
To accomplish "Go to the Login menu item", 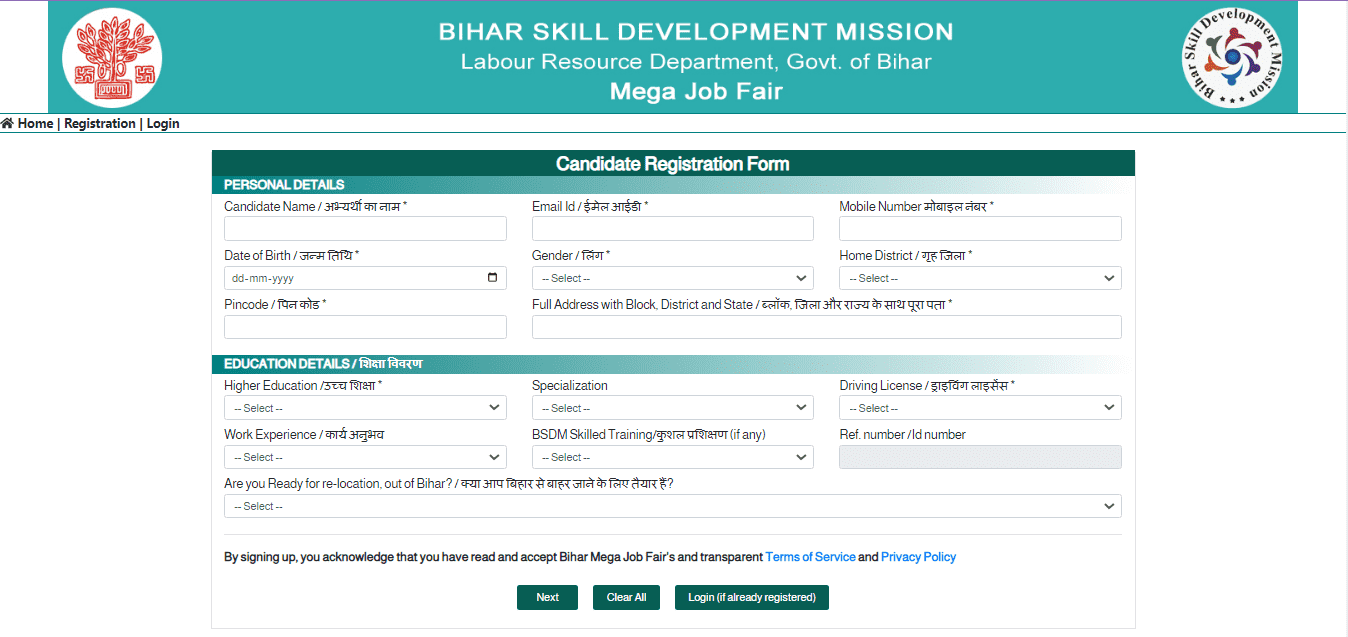I will click(163, 124).
